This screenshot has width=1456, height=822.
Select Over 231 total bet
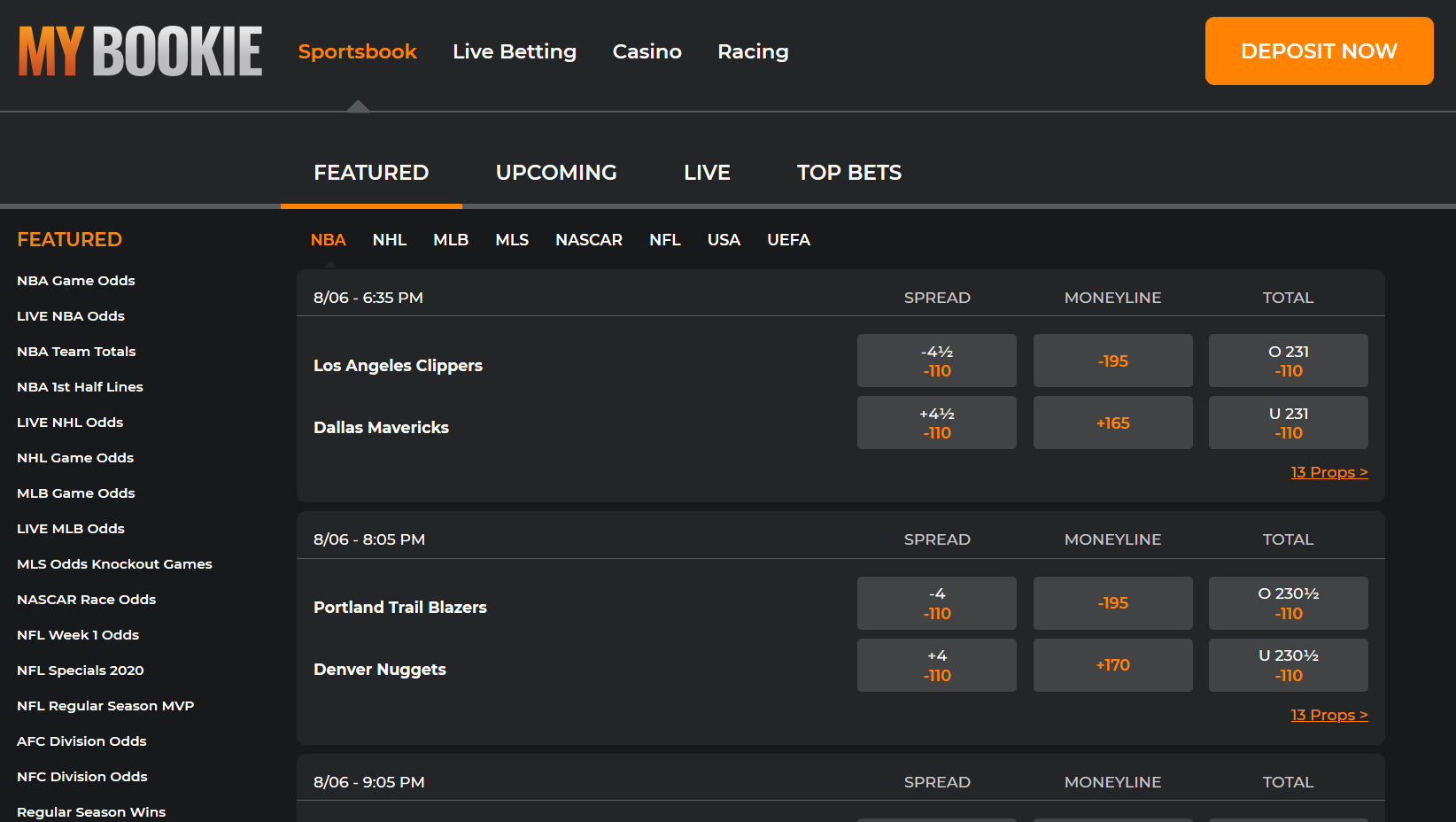point(1288,361)
